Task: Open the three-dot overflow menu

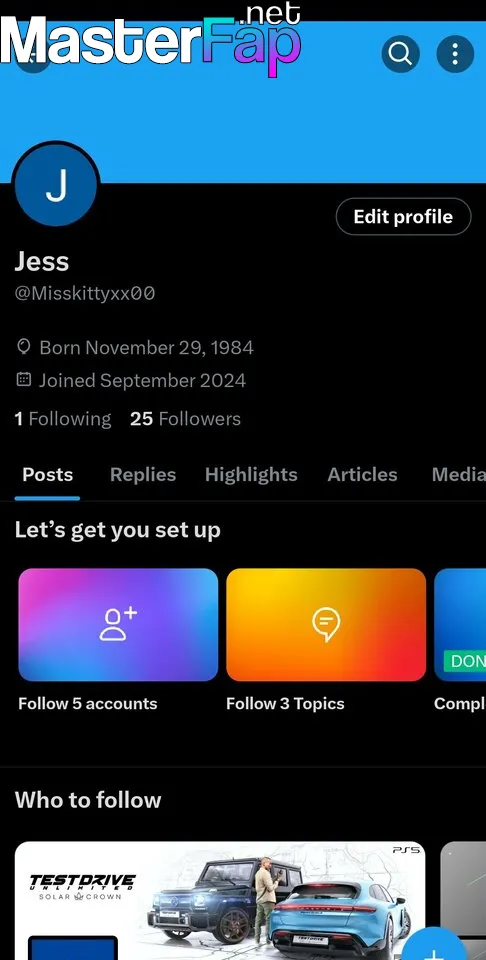Action: pos(455,54)
